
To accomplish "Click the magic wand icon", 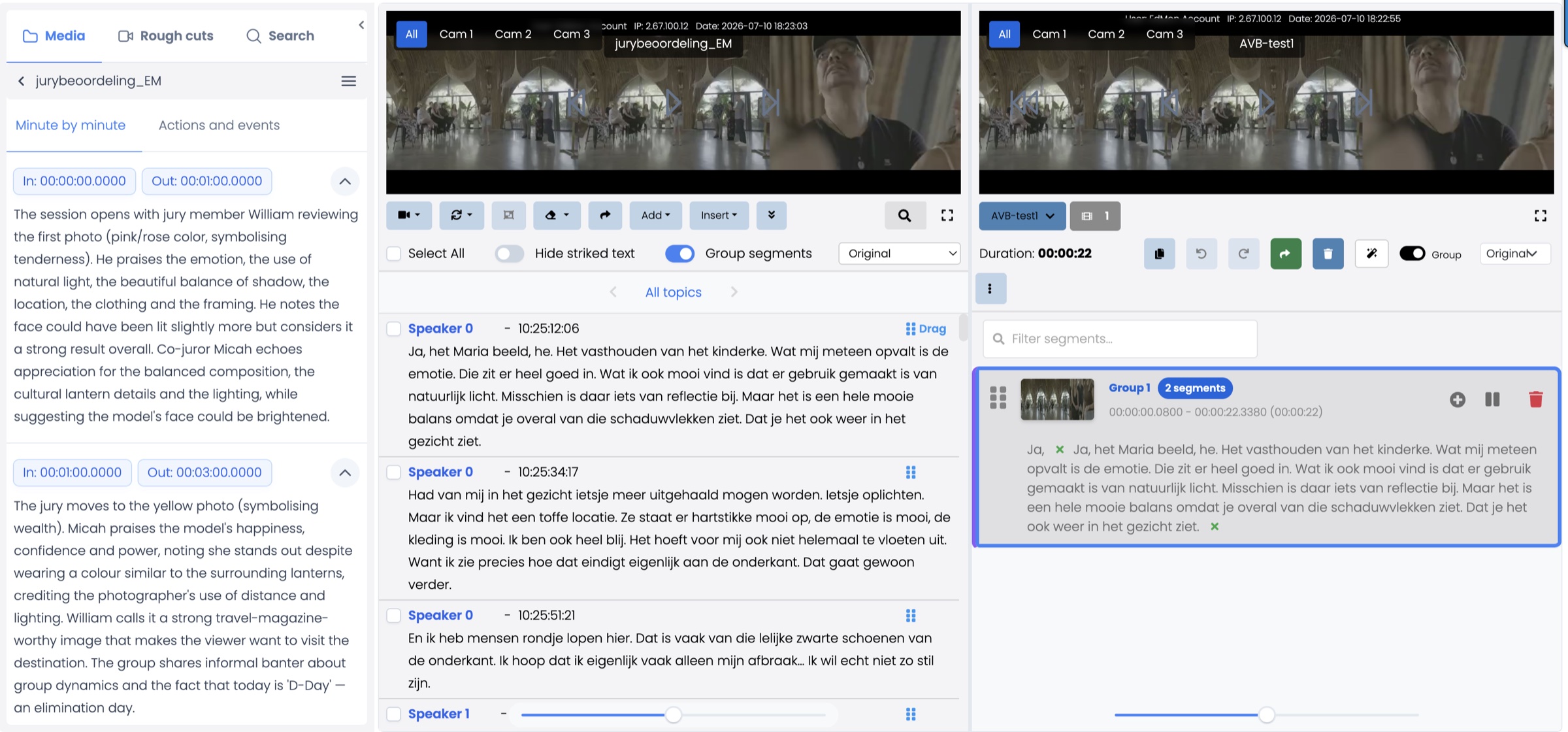I will (1371, 254).
